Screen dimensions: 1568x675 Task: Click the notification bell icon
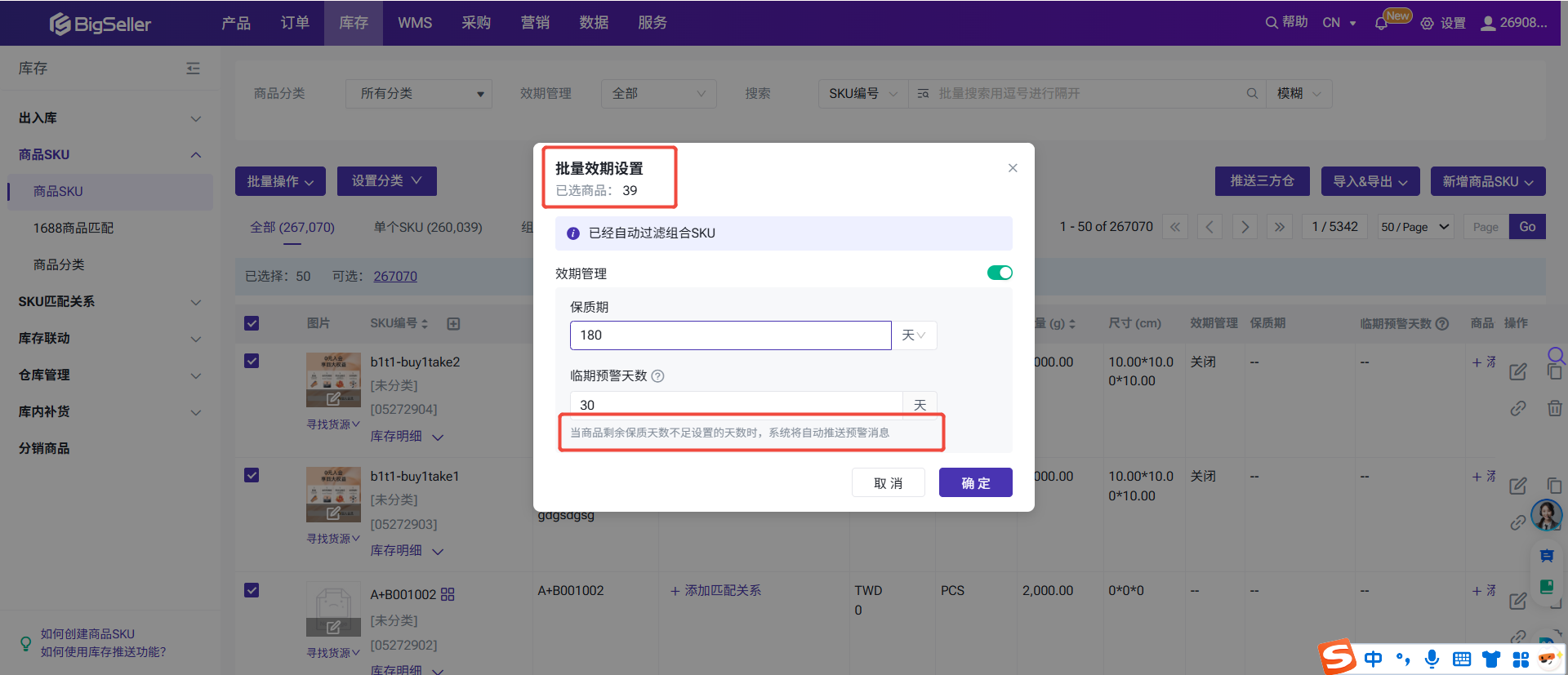(x=1381, y=24)
